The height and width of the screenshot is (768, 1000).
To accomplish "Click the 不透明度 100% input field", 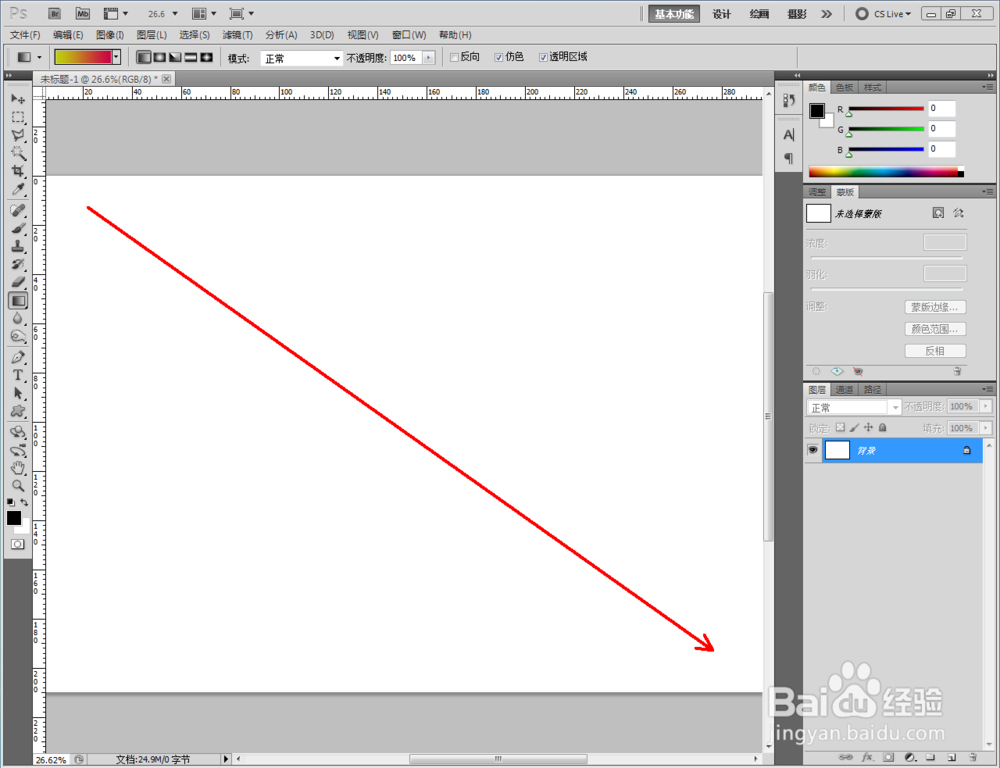I will [x=406, y=57].
